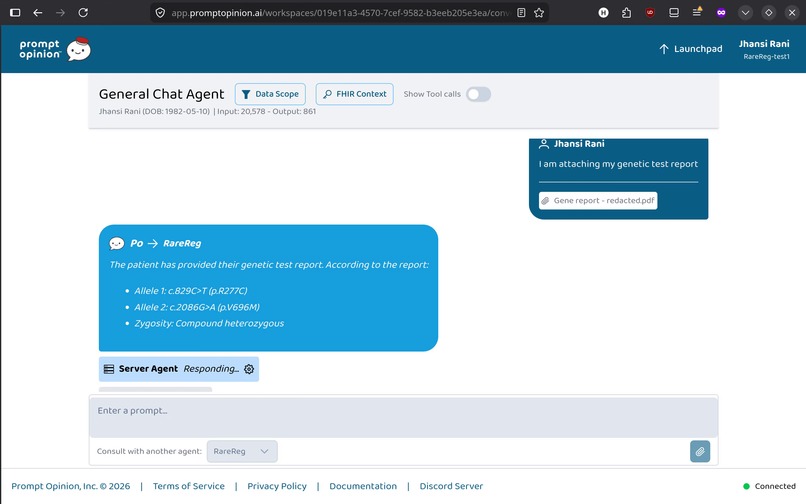This screenshot has height=504, width=806.
Task: Click the Zygosity: Compound heterozygous line
Action: [x=209, y=323]
